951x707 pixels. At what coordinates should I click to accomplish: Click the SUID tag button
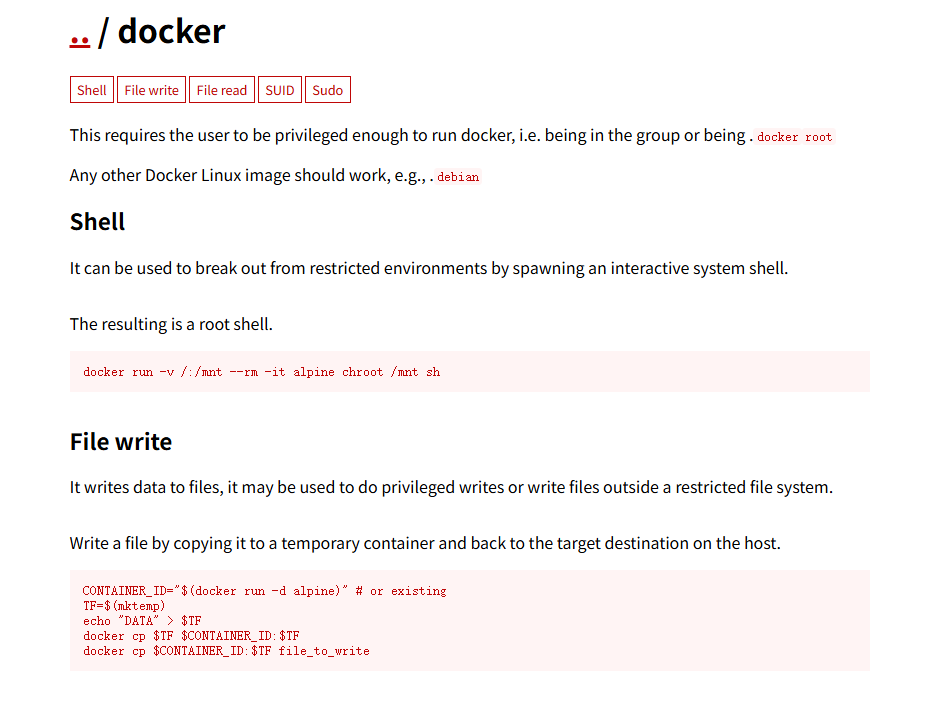click(280, 90)
